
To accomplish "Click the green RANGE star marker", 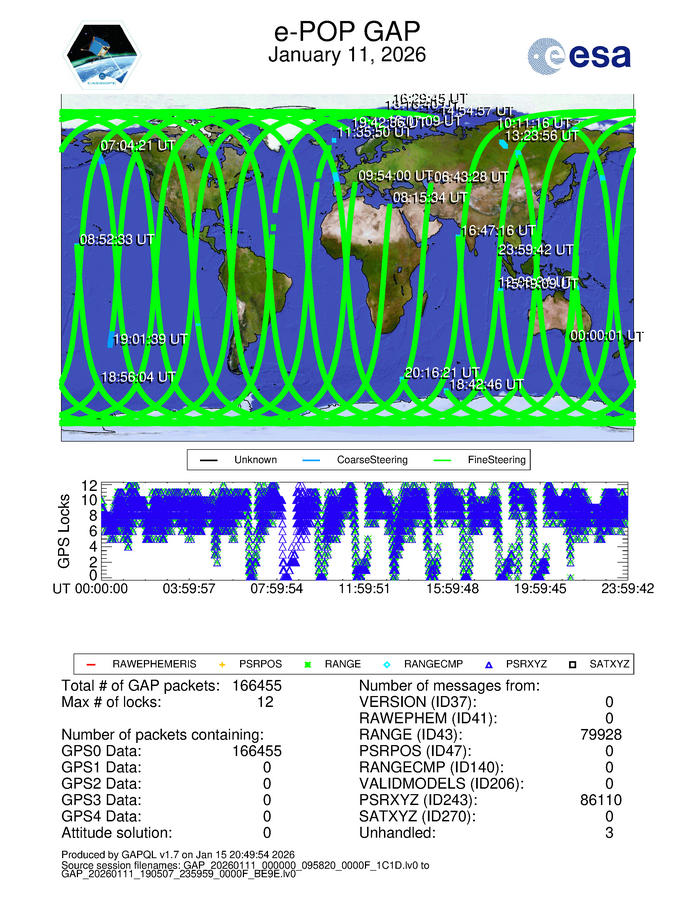I will point(309,664).
